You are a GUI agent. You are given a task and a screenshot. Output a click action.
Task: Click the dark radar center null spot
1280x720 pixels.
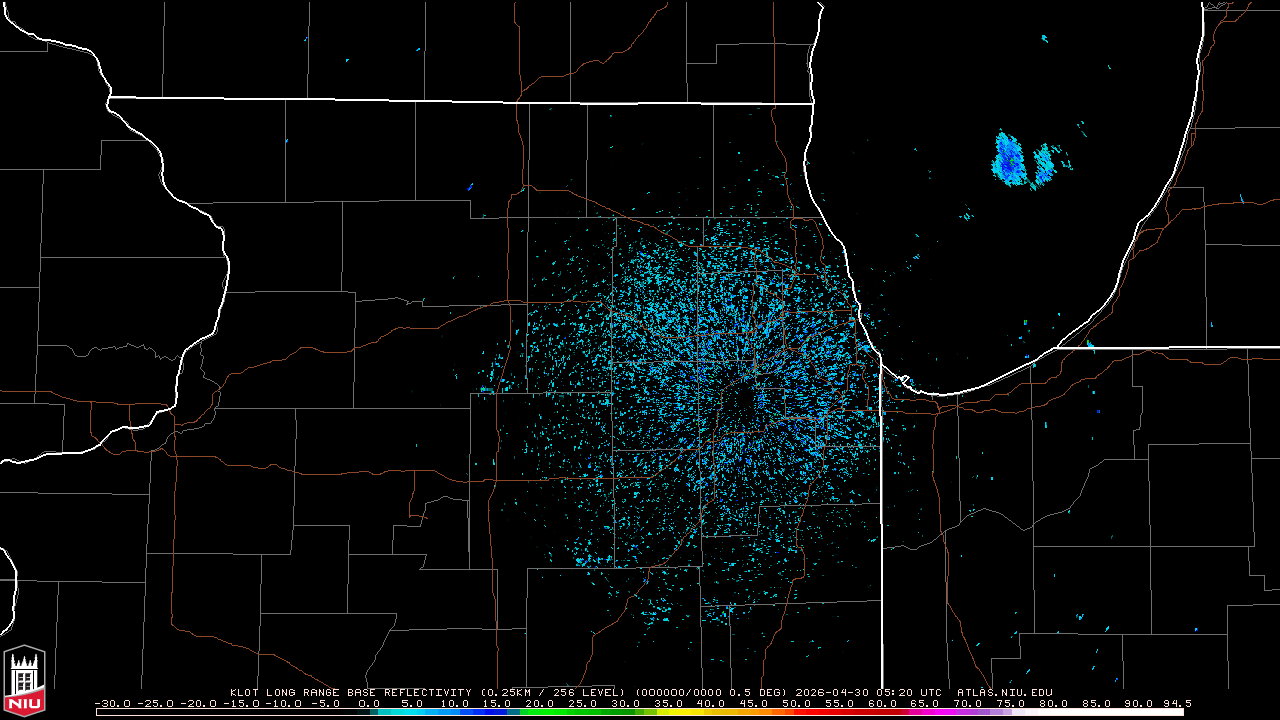coord(741,407)
